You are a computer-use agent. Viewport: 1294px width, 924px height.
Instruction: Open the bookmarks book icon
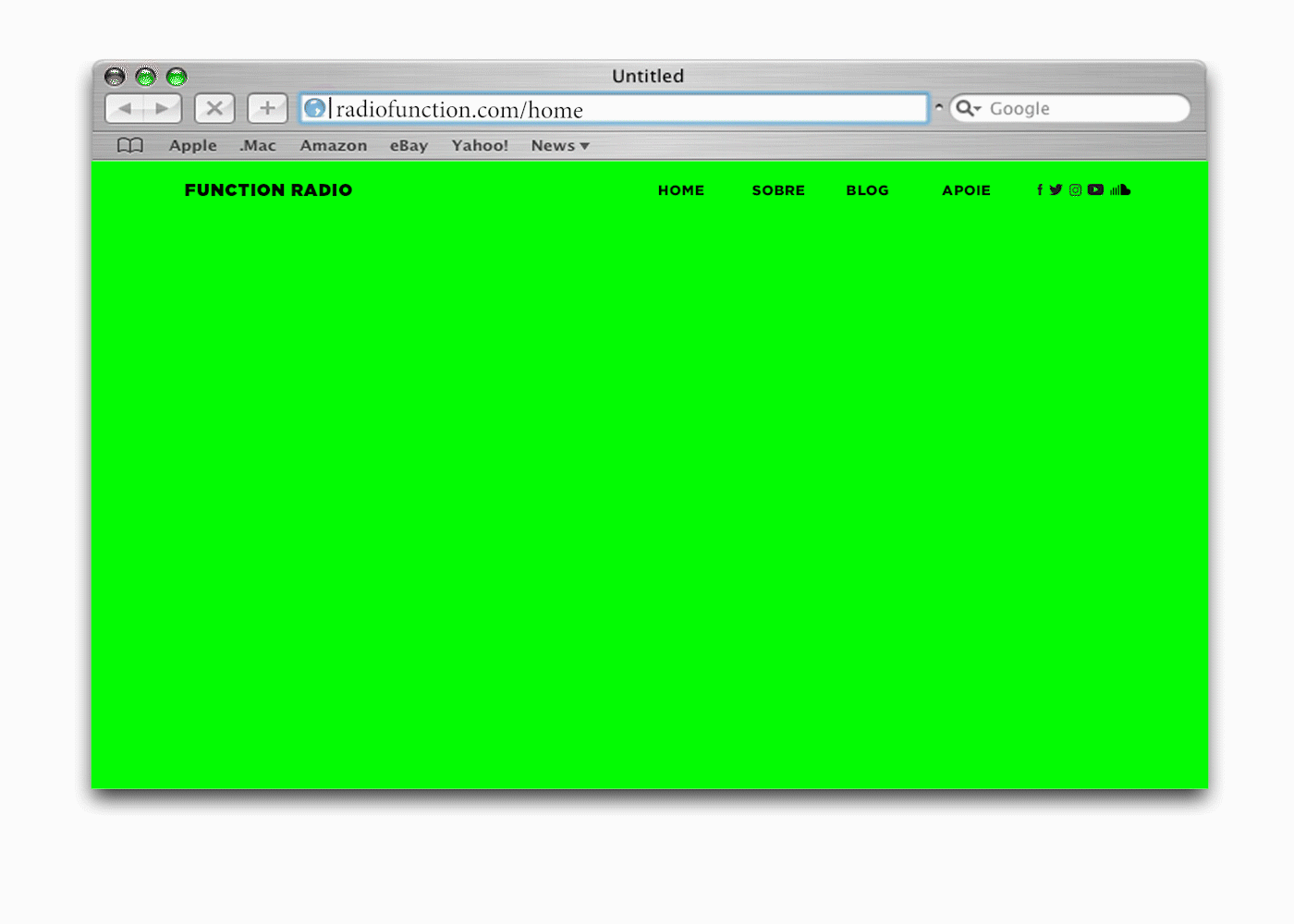point(130,145)
